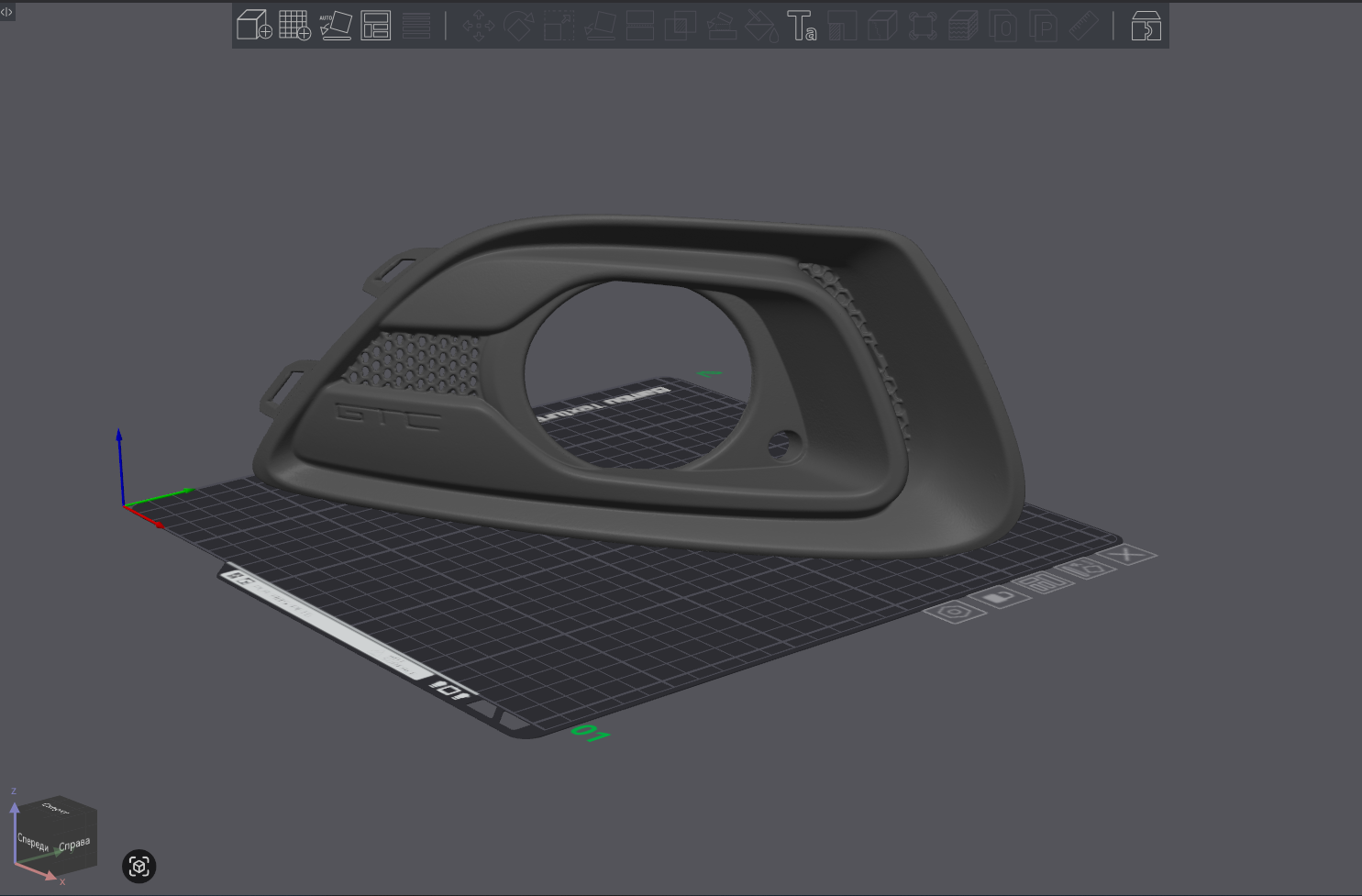Switch to the Assembly view
1362x896 pixels.
pos(1146,25)
